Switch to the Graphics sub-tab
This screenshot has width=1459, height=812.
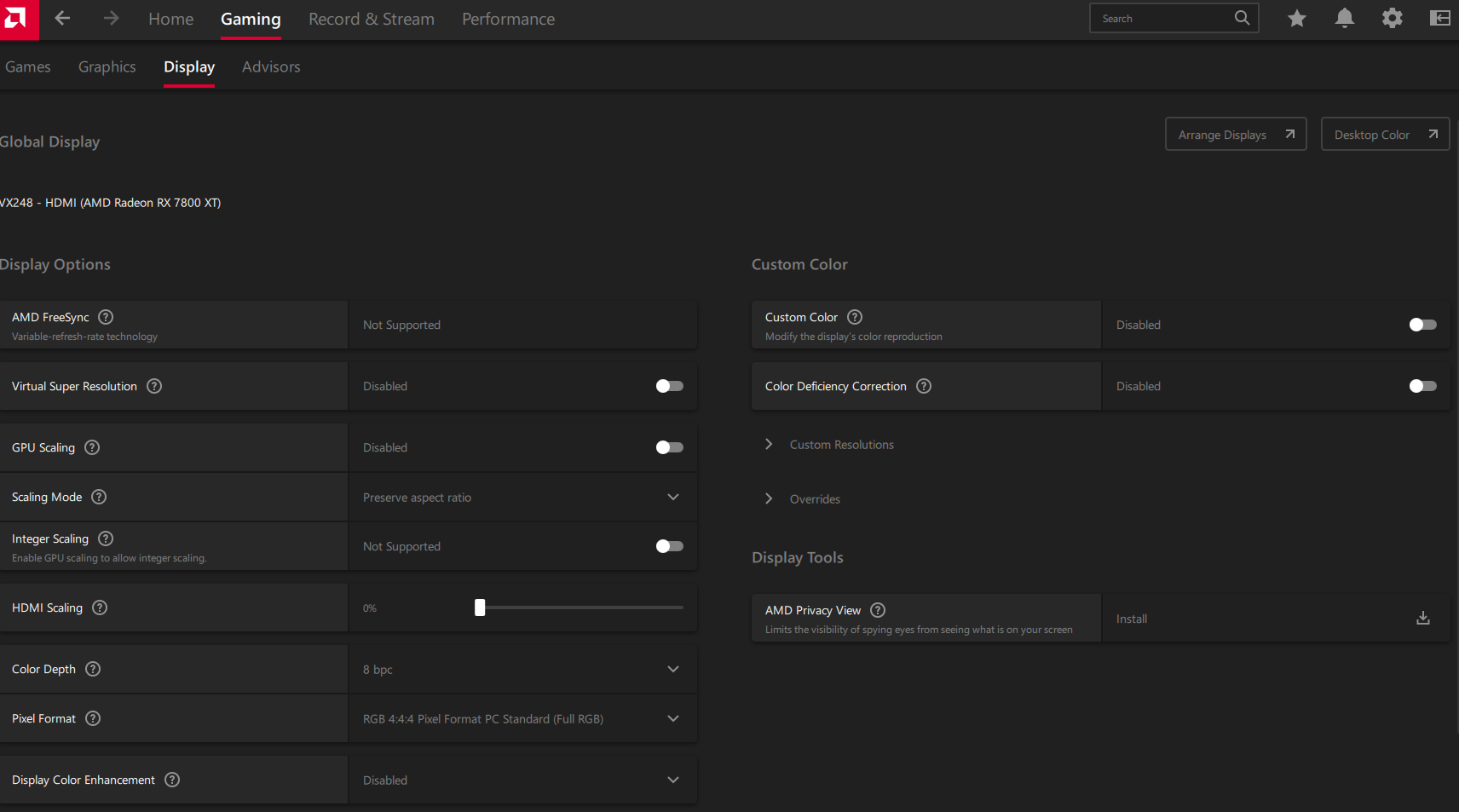pos(107,66)
